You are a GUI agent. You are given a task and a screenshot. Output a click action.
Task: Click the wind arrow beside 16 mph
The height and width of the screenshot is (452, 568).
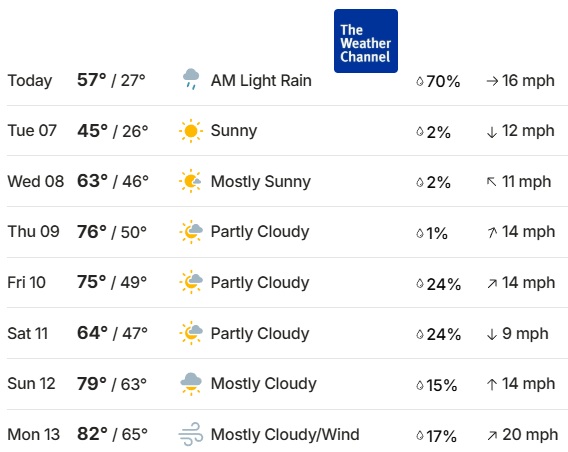tap(492, 81)
